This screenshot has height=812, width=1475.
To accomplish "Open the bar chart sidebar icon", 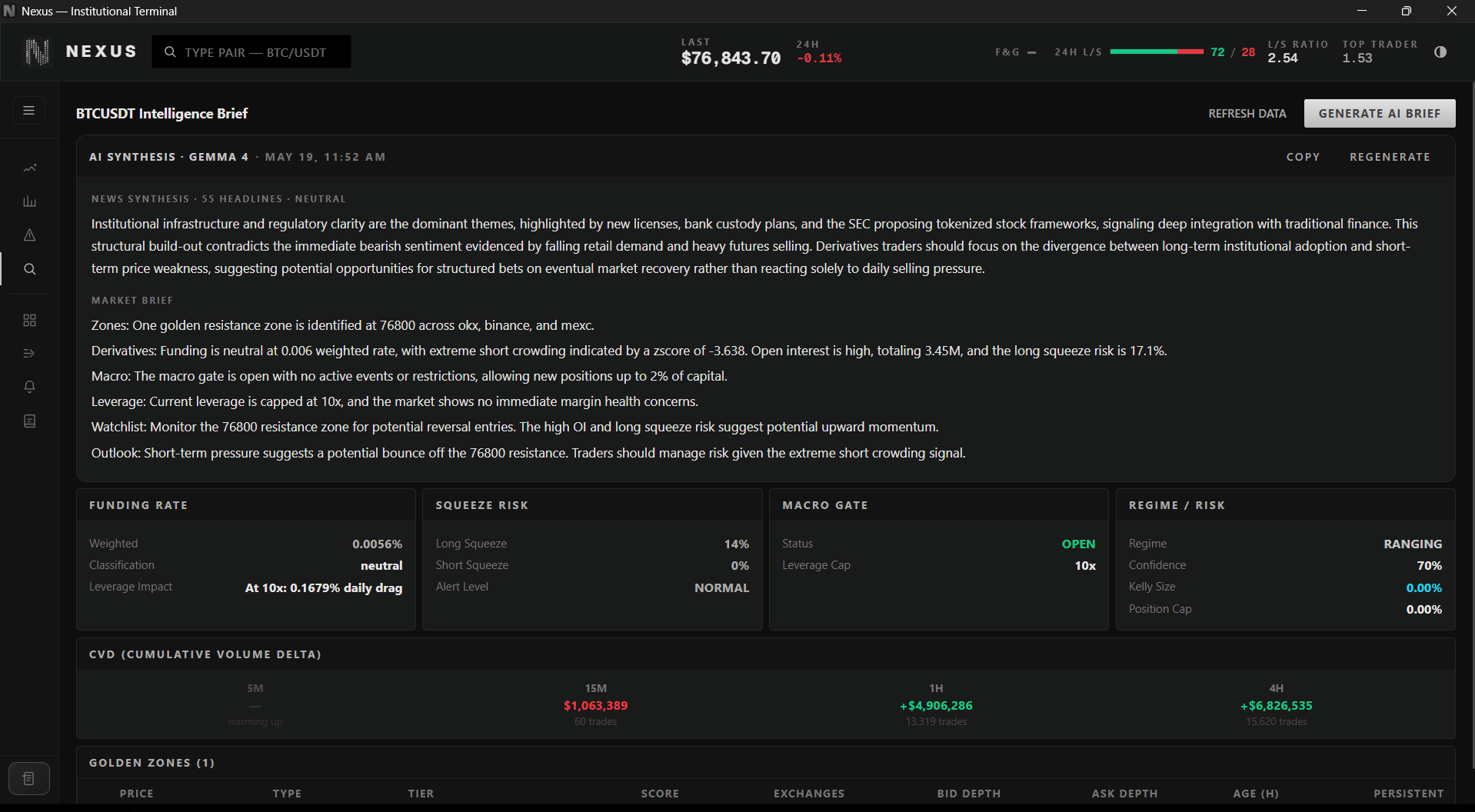I will [29, 201].
